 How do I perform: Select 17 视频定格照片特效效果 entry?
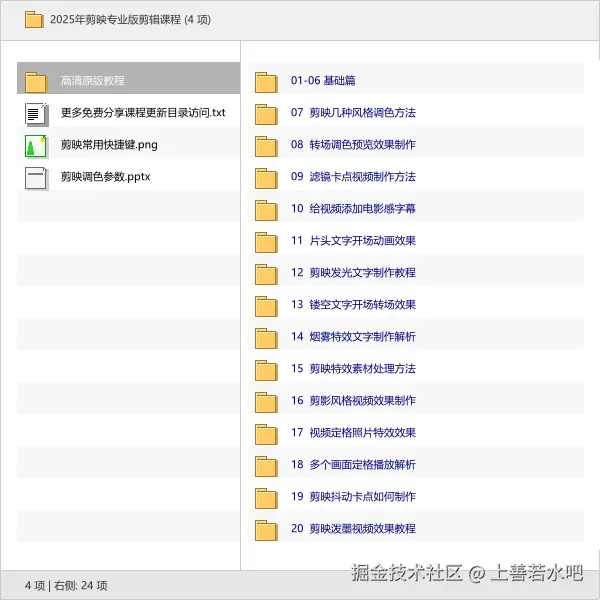[x=353, y=433]
